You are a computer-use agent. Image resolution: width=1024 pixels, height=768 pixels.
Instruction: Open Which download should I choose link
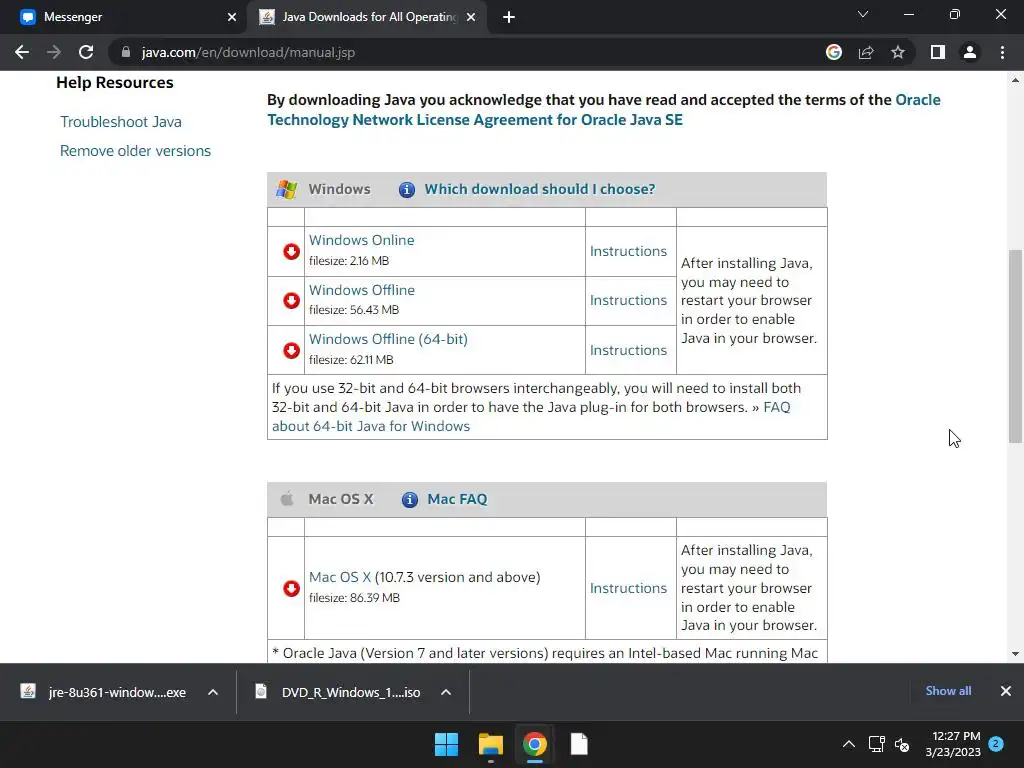(x=539, y=189)
